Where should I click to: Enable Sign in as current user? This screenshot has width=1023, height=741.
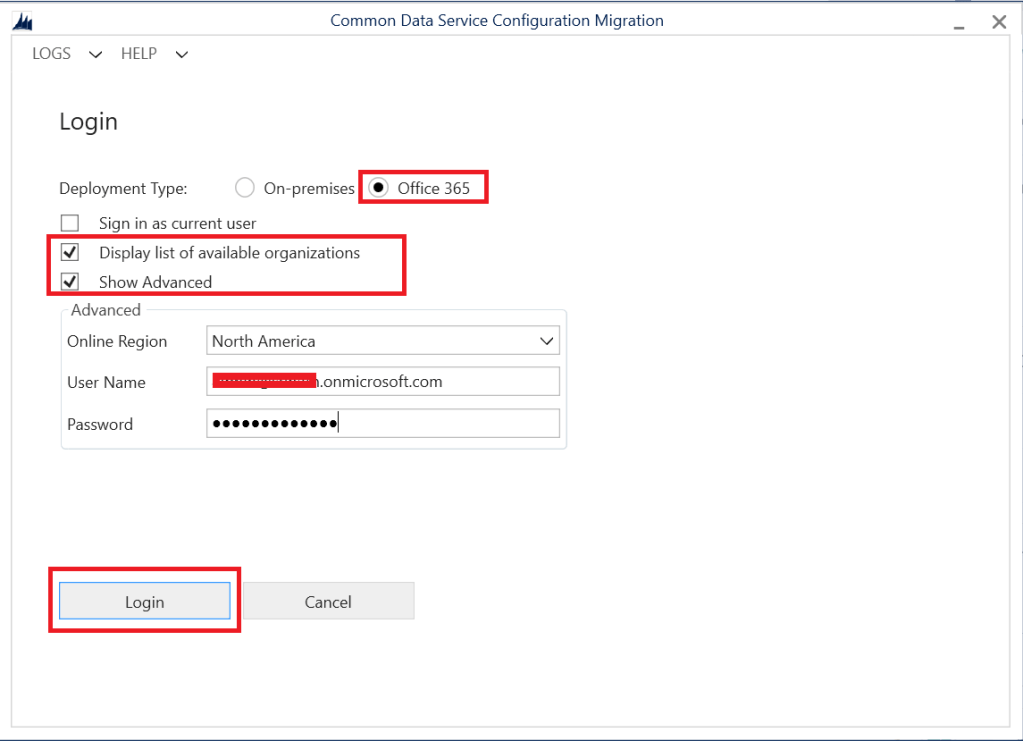click(70, 224)
